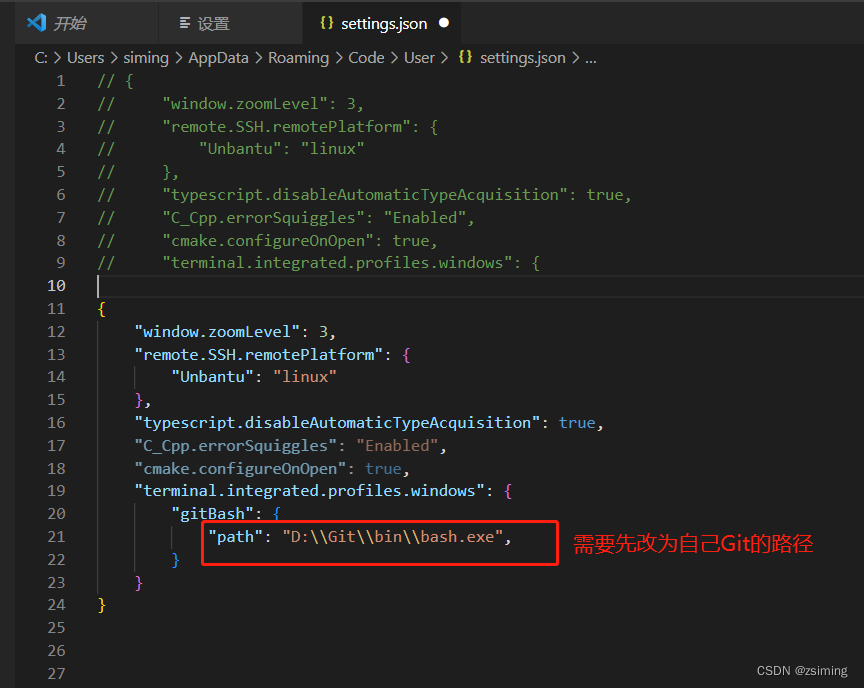Click "remote.SSH.remotePlatform" key on line 13

(x=259, y=354)
